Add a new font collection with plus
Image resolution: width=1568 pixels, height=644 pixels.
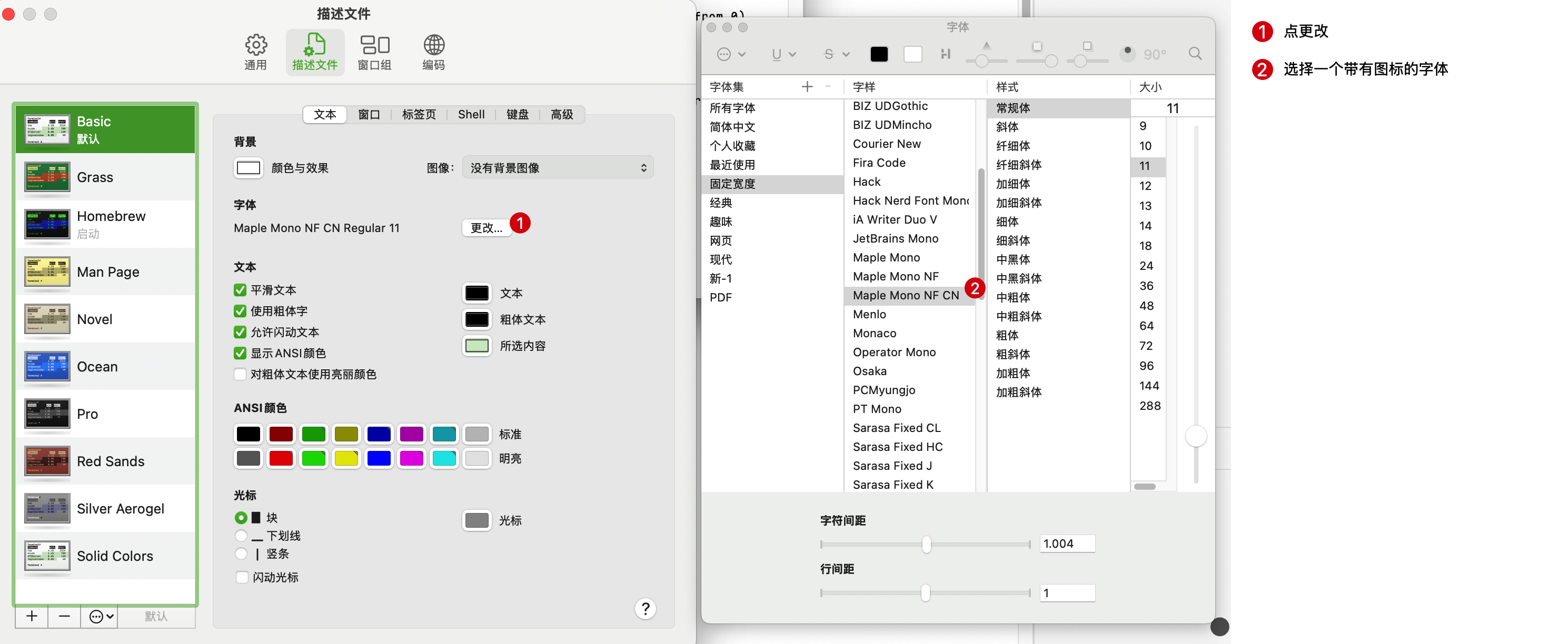pos(807,87)
